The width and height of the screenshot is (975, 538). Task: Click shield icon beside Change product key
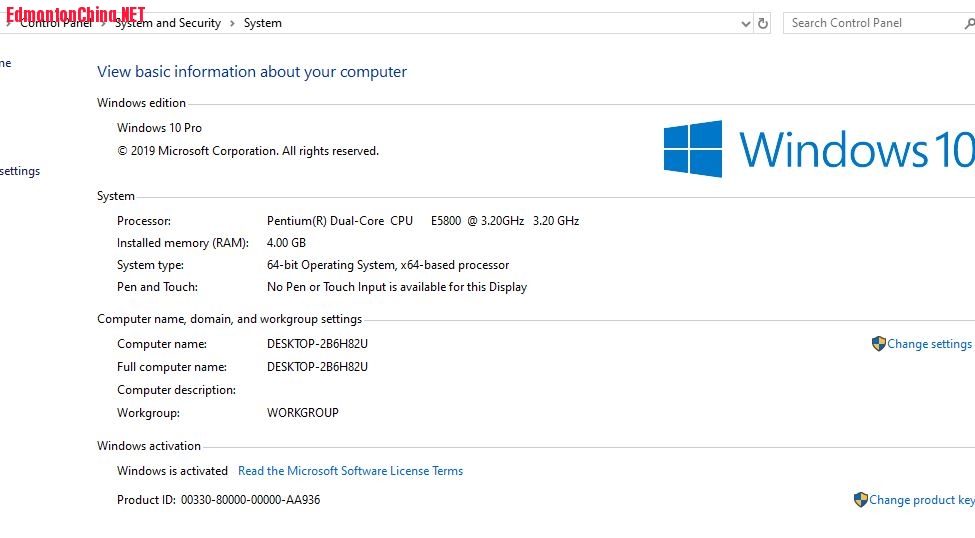point(861,499)
